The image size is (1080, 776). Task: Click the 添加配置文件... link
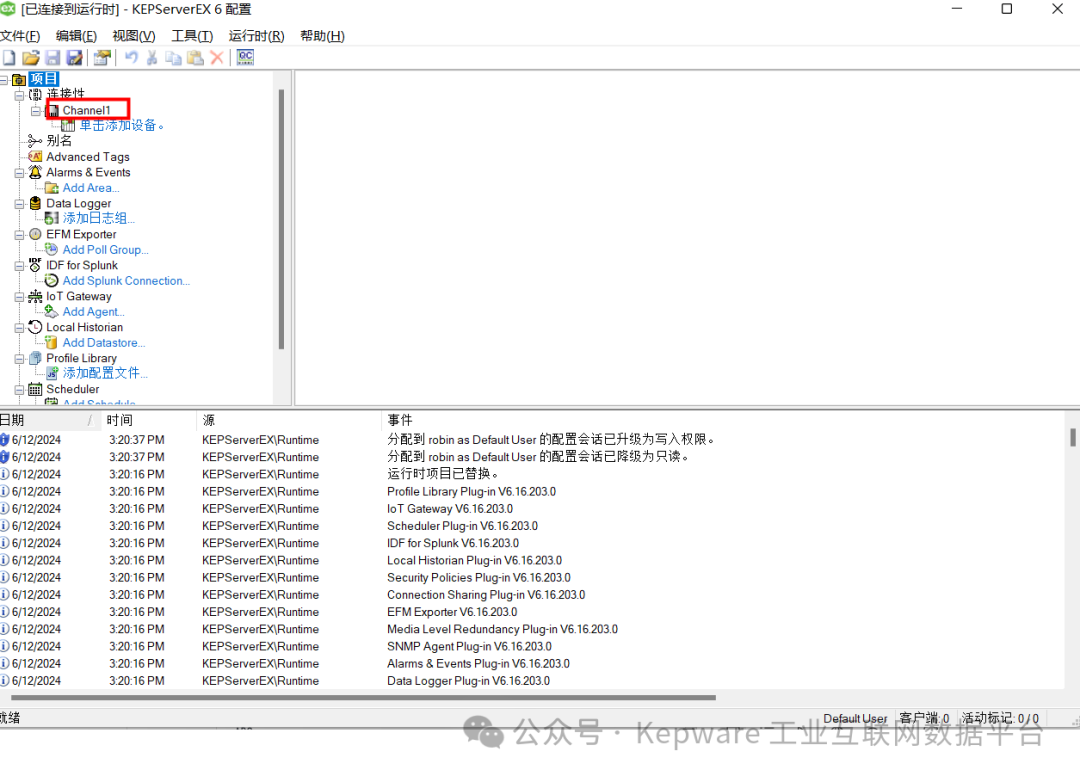coord(105,373)
